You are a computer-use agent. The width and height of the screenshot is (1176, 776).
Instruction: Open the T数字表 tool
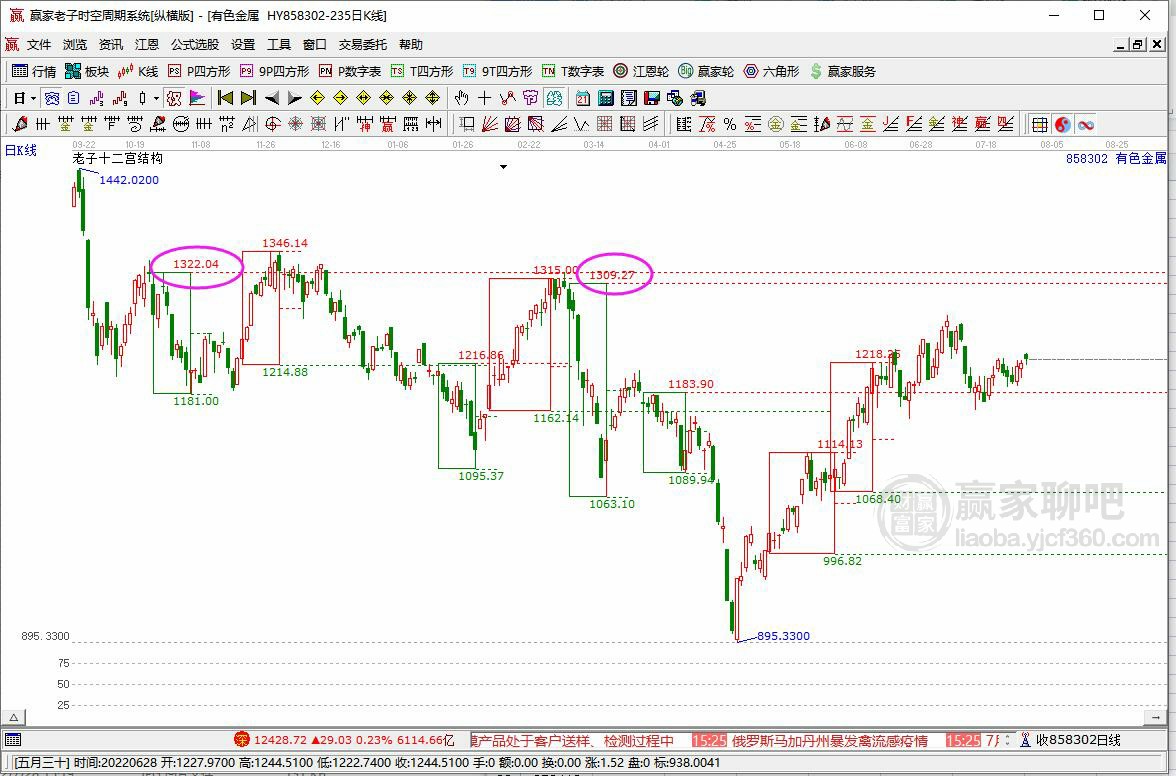573,71
